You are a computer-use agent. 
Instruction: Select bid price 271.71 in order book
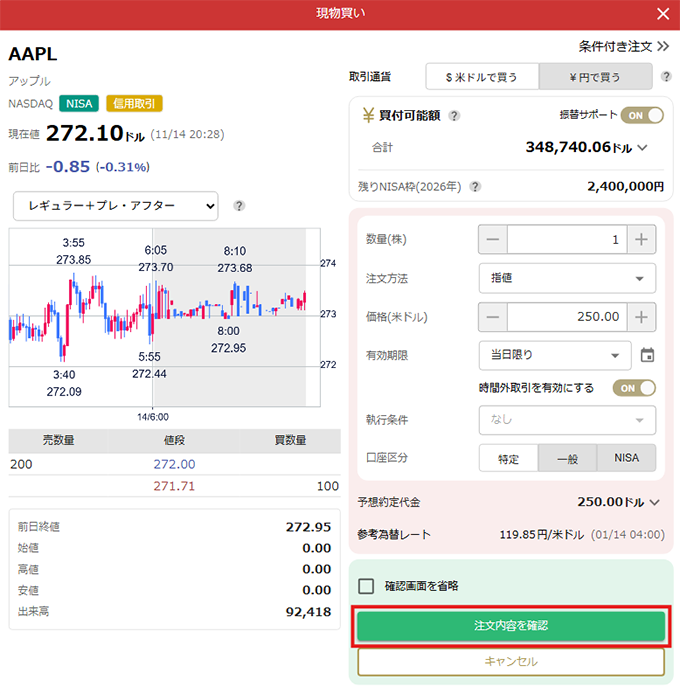(174, 486)
